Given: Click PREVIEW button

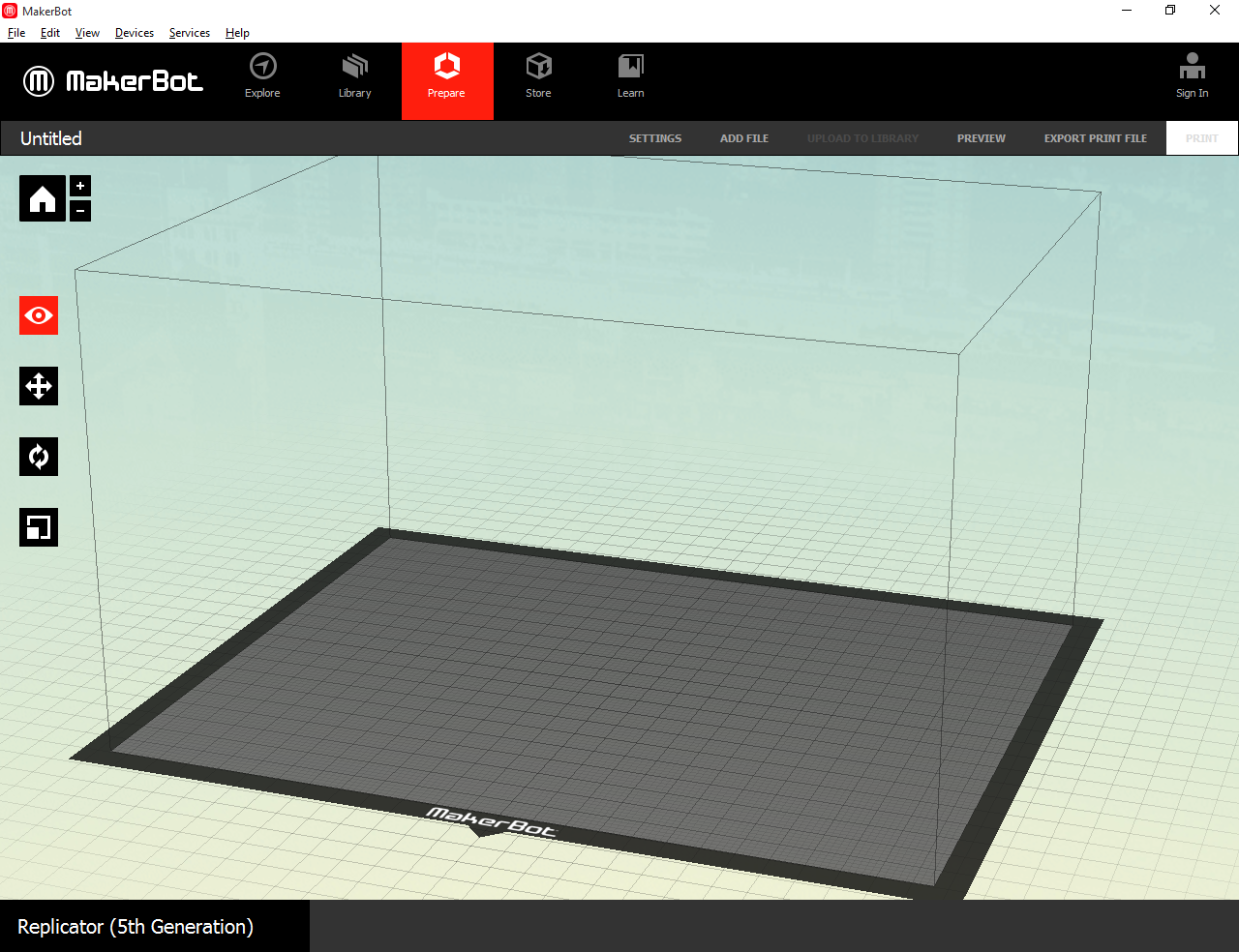Looking at the screenshot, I should tap(982, 138).
